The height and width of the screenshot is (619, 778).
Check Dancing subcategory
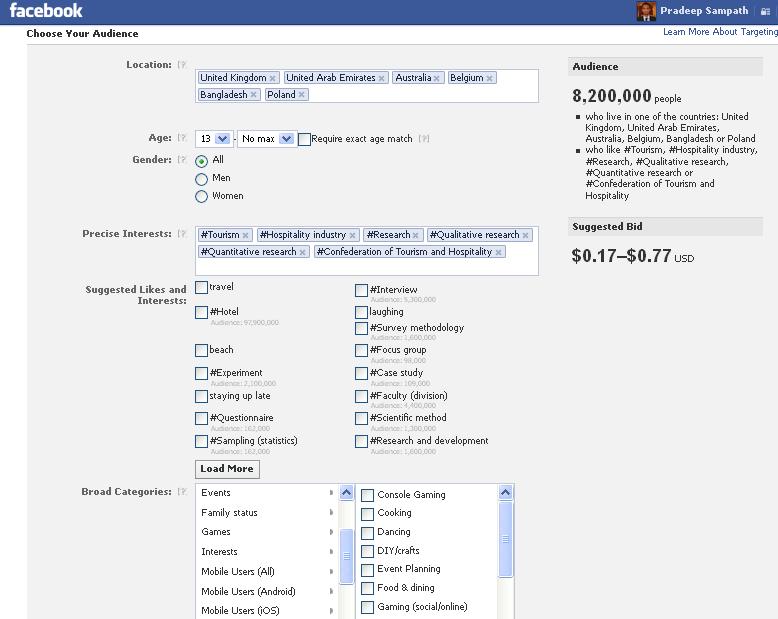coord(367,533)
